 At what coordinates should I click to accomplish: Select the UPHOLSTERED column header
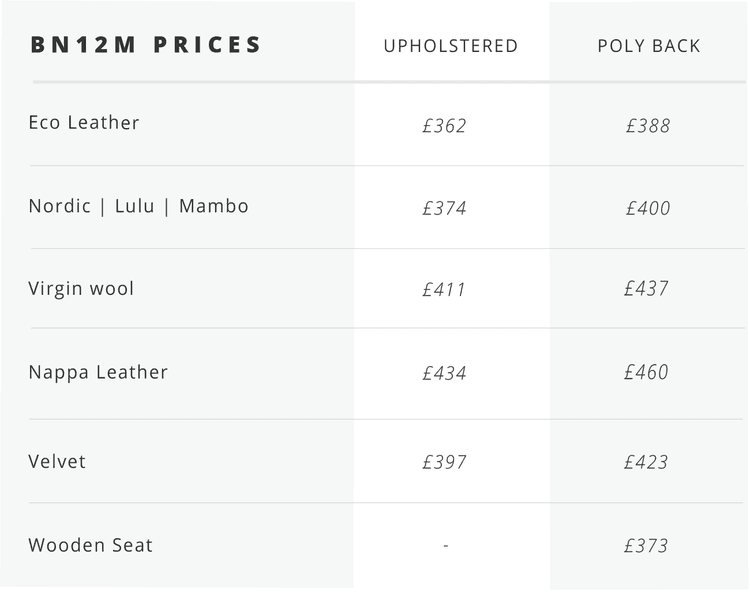pos(450,46)
